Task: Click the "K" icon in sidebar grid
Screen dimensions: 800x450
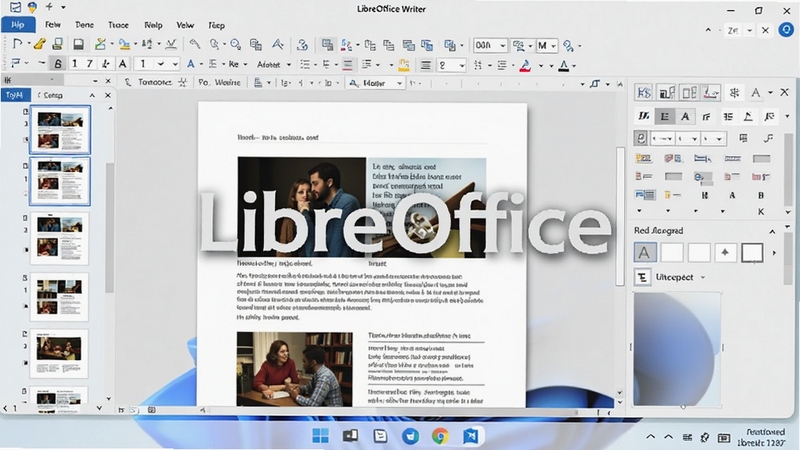Action: point(761,211)
